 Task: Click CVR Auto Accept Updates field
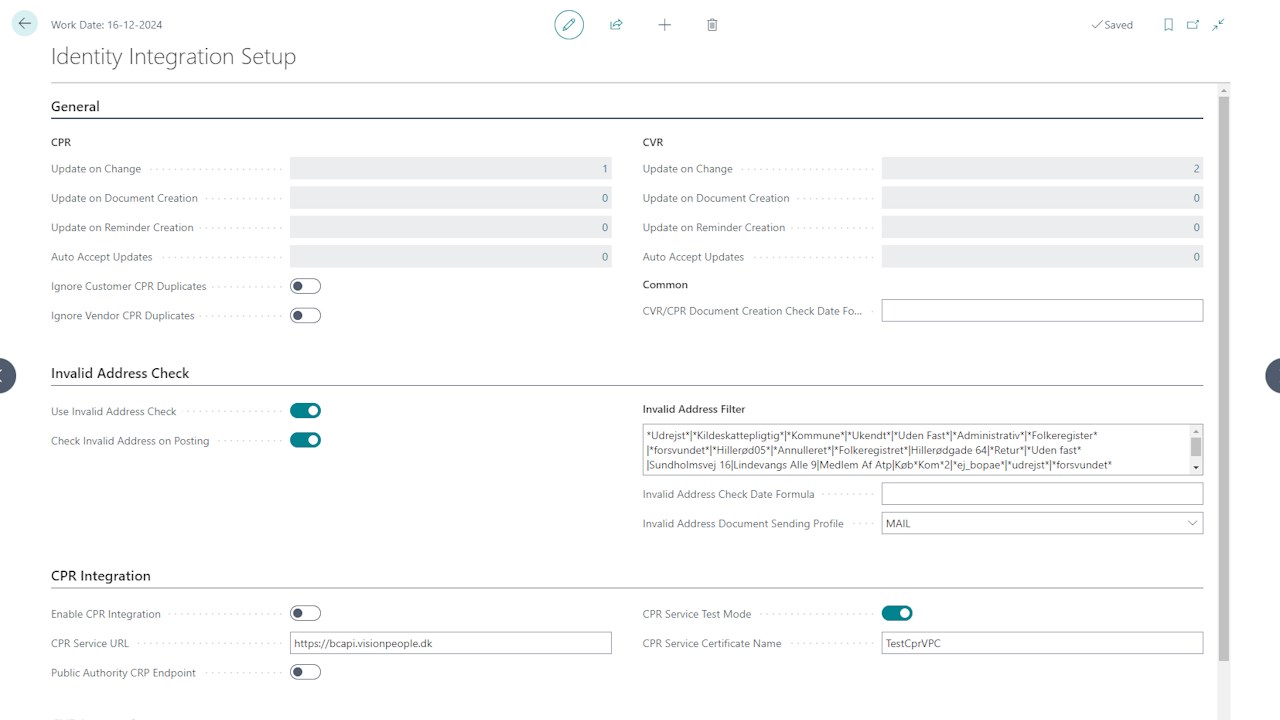[x=1042, y=257]
